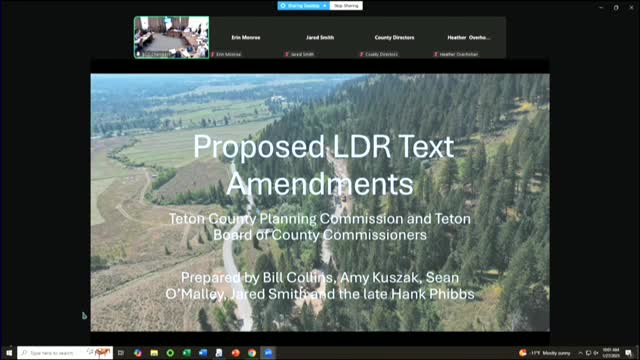Open the notification center icon
Viewport: 640px width, 360px height.
629,353
